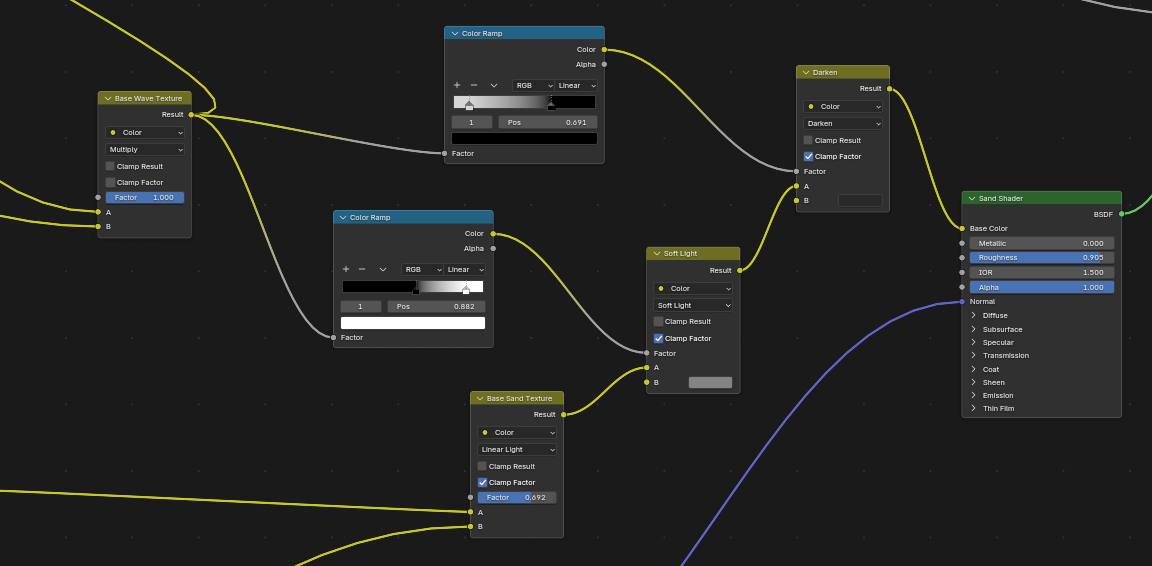Open RGB color mode on top Color Ramp

click(x=533, y=86)
